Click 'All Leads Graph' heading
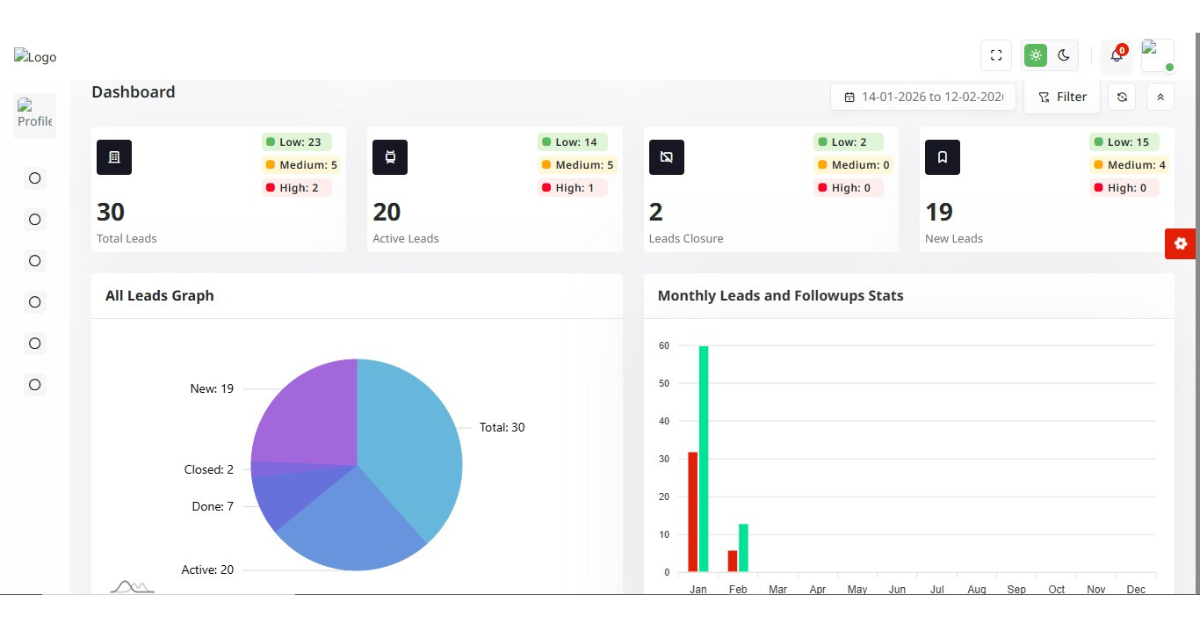Viewport: 1200px width, 628px height. pyautogui.click(x=160, y=296)
